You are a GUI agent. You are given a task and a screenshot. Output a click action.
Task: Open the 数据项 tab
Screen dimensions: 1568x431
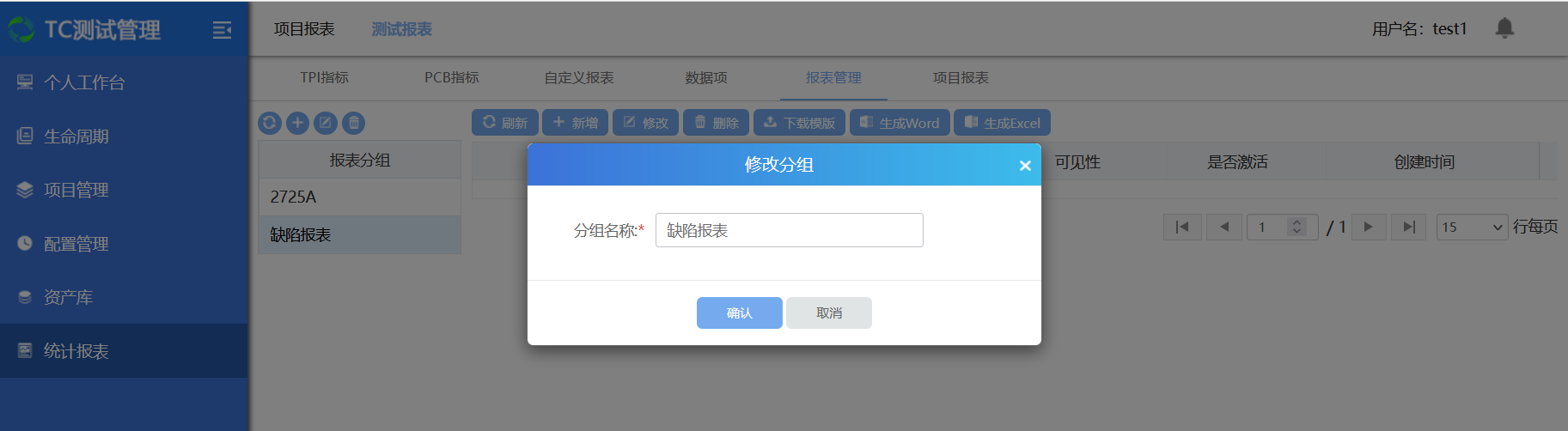point(706,77)
